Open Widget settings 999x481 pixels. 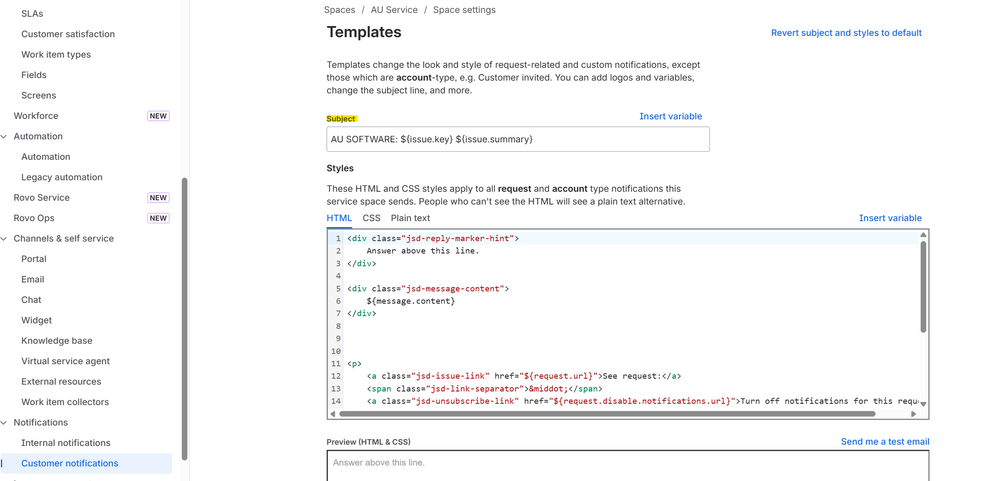tap(36, 320)
